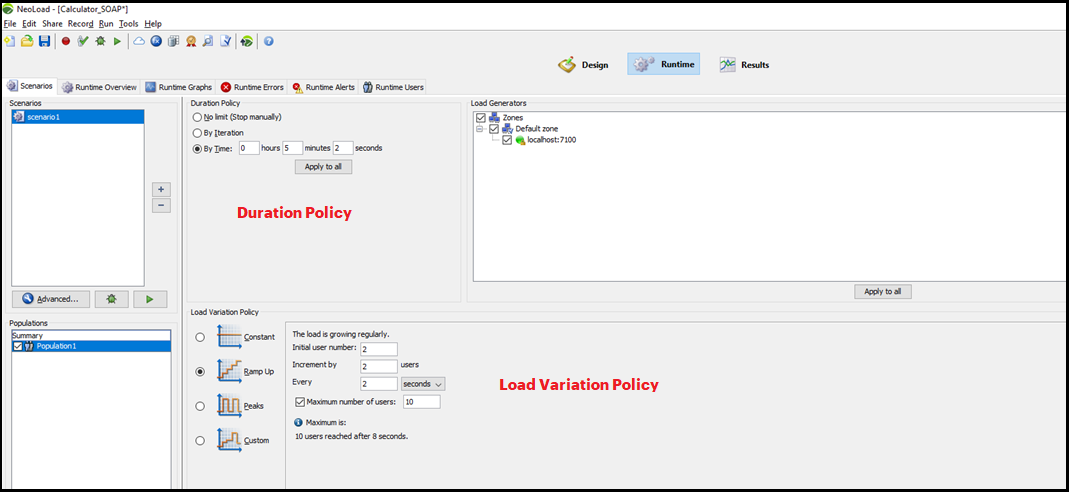Click the Constant load graph icon
1069x492 pixels.
click(229, 337)
